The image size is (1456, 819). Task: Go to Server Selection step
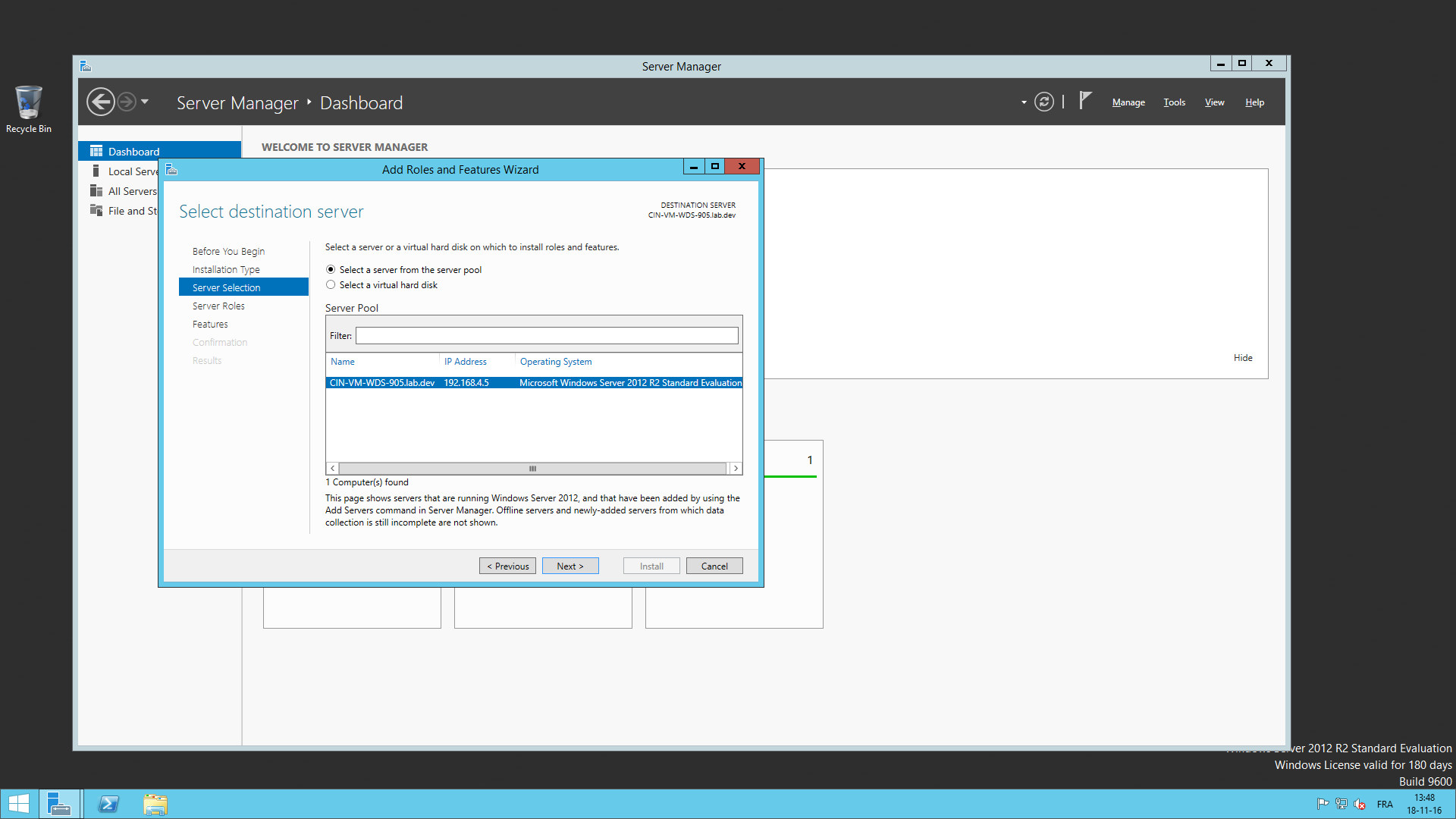(243, 287)
